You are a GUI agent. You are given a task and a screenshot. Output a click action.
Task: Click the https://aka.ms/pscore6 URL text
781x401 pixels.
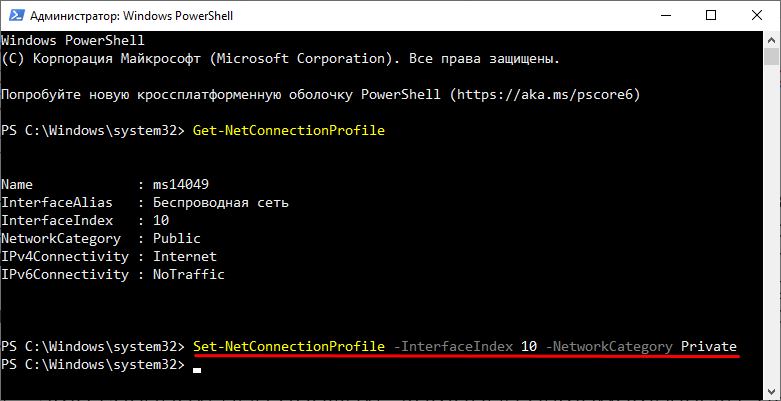tap(545, 95)
